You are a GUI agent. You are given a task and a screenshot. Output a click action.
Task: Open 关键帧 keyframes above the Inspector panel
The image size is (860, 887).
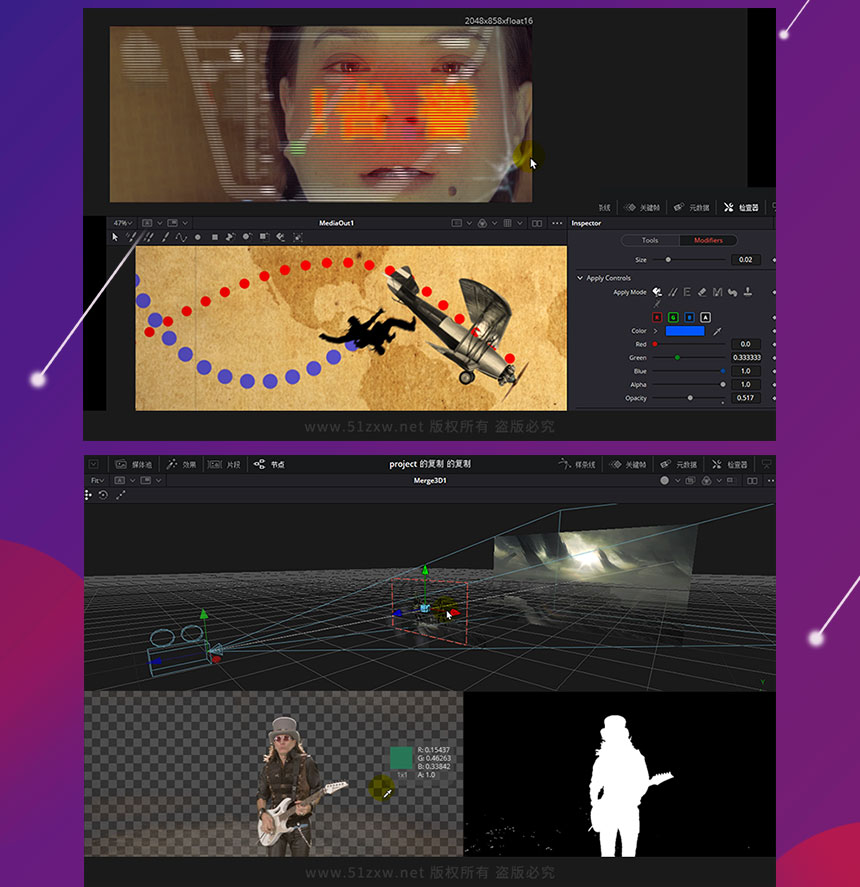tap(642, 208)
